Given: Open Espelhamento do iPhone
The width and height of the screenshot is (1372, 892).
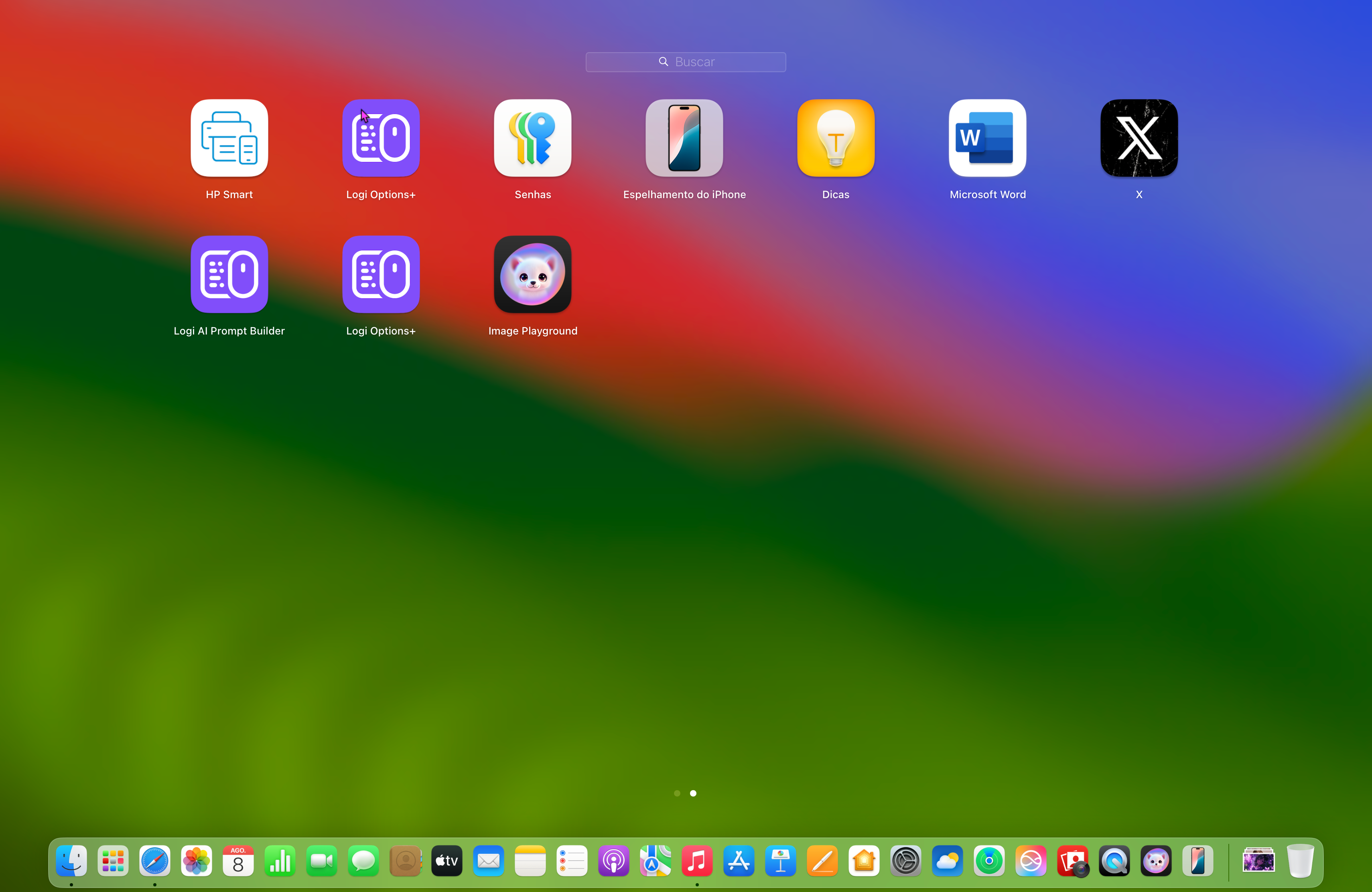Looking at the screenshot, I should click(684, 138).
